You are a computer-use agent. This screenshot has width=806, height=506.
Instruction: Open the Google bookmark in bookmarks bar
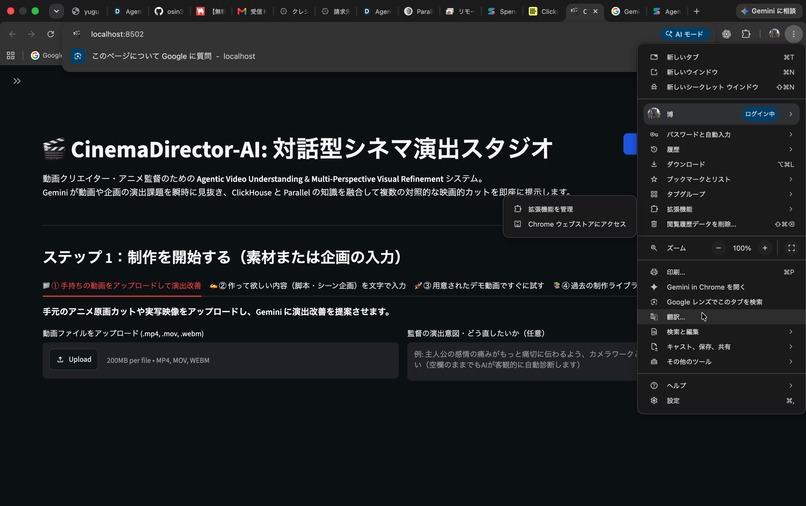click(x=46, y=56)
